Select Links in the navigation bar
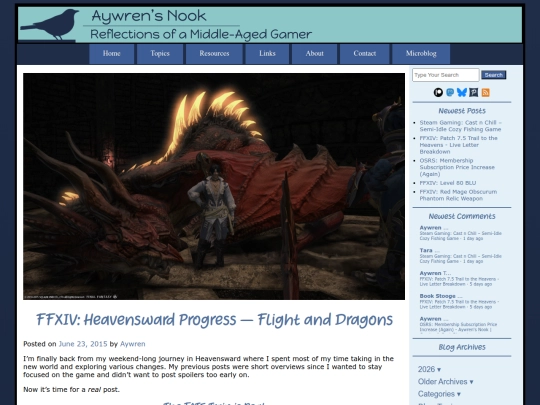The width and height of the screenshot is (540, 405). click(x=267, y=54)
